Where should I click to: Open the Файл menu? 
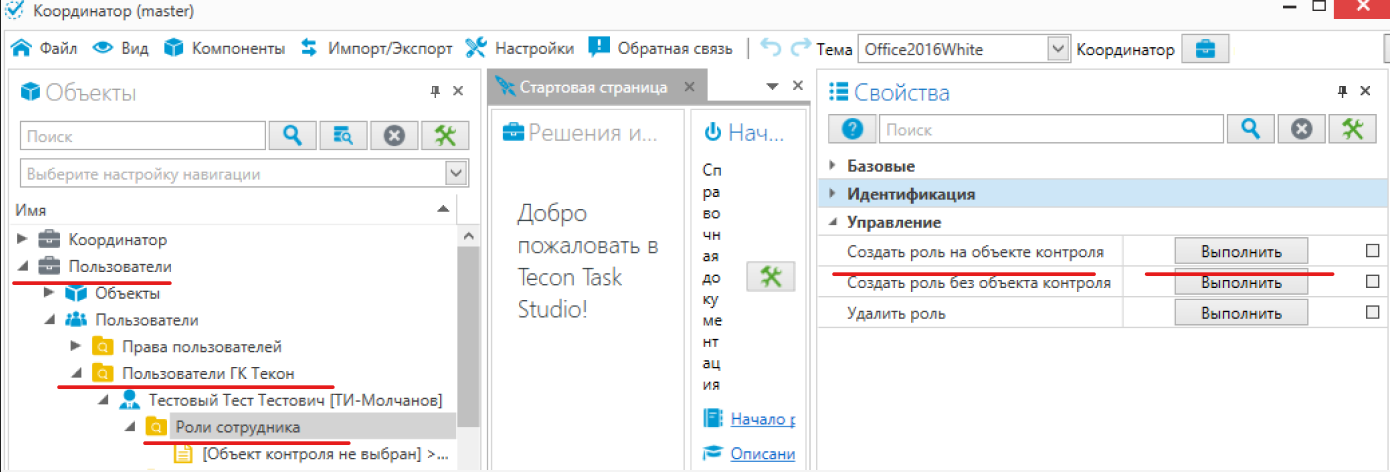click(46, 48)
